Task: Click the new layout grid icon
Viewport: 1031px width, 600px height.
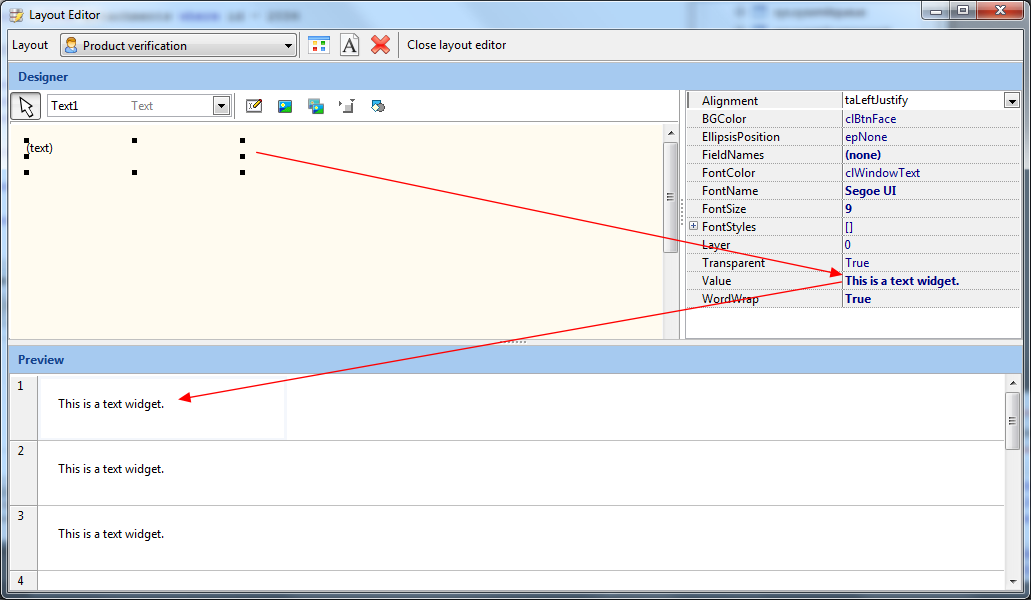Action: coord(318,45)
